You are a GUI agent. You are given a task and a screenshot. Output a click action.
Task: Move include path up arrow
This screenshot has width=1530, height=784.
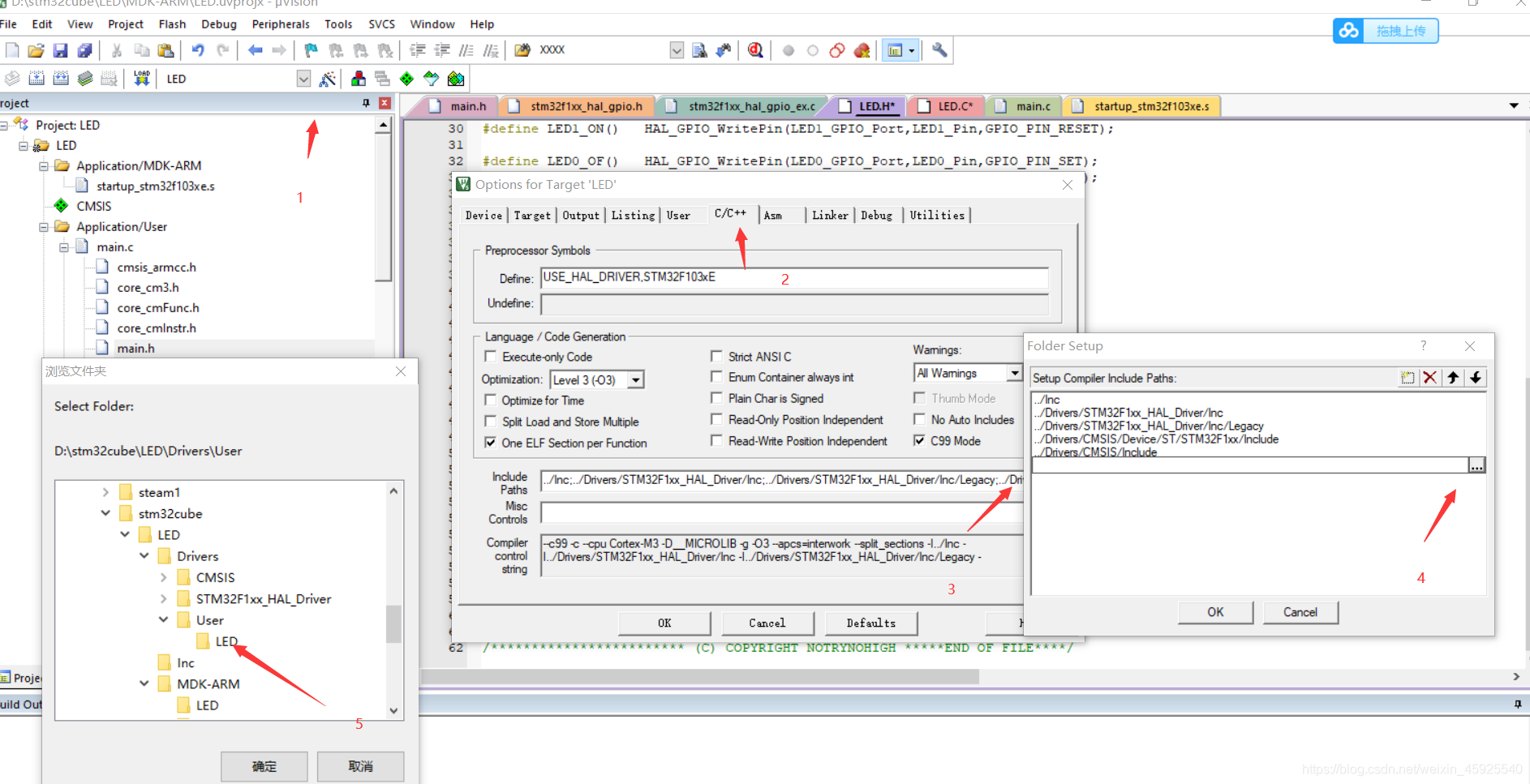[1453, 378]
